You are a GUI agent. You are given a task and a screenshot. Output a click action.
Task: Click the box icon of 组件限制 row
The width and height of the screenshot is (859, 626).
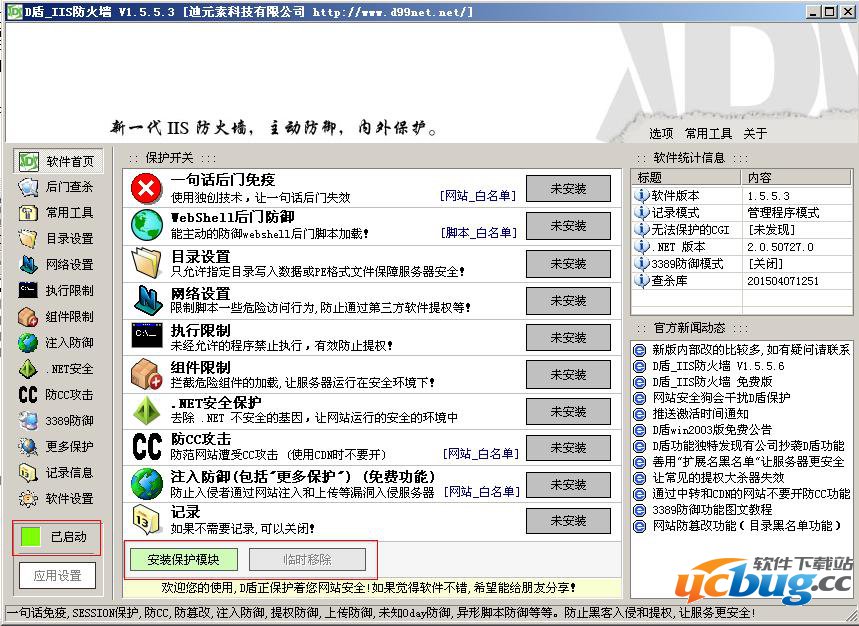click(x=147, y=374)
